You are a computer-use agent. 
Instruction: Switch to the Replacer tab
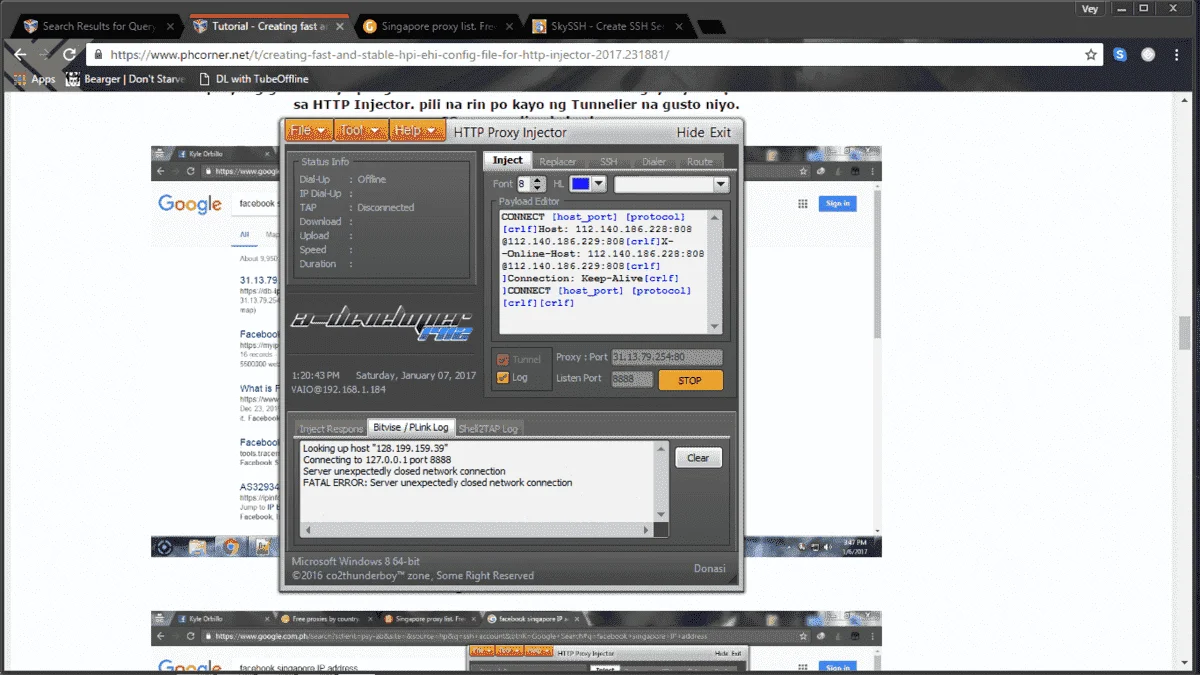558,161
